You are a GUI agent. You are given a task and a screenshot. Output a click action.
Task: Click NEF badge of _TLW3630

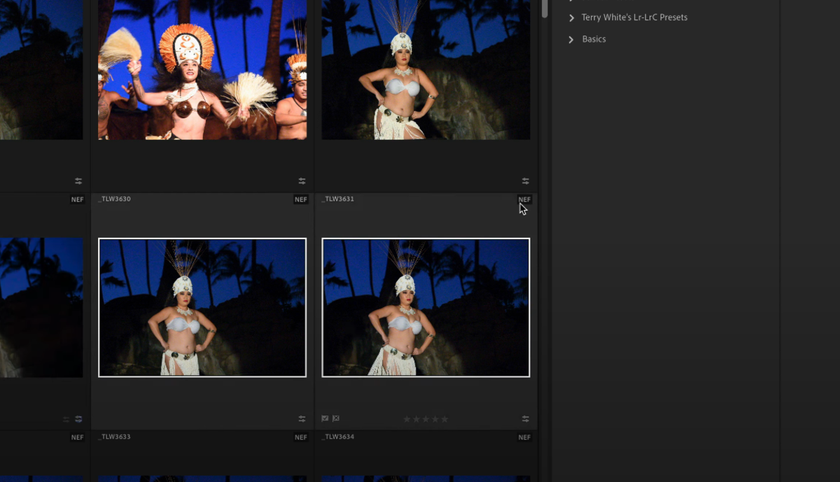(301, 199)
